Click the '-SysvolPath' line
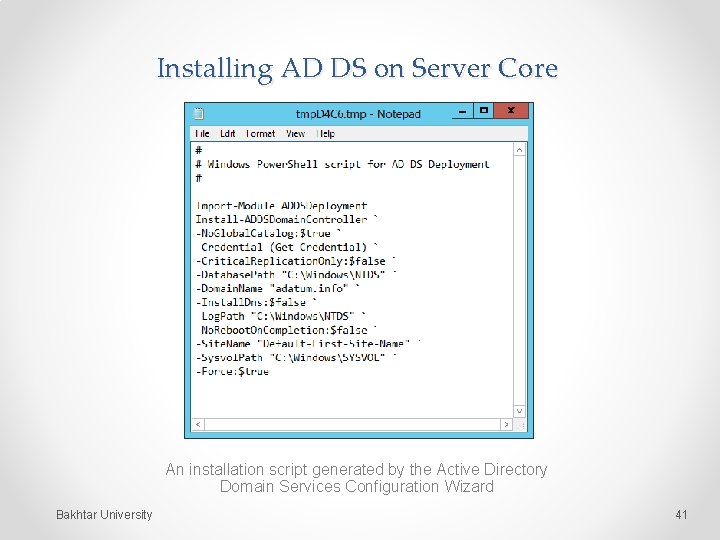The width and height of the screenshot is (720, 540). pos(296,357)
